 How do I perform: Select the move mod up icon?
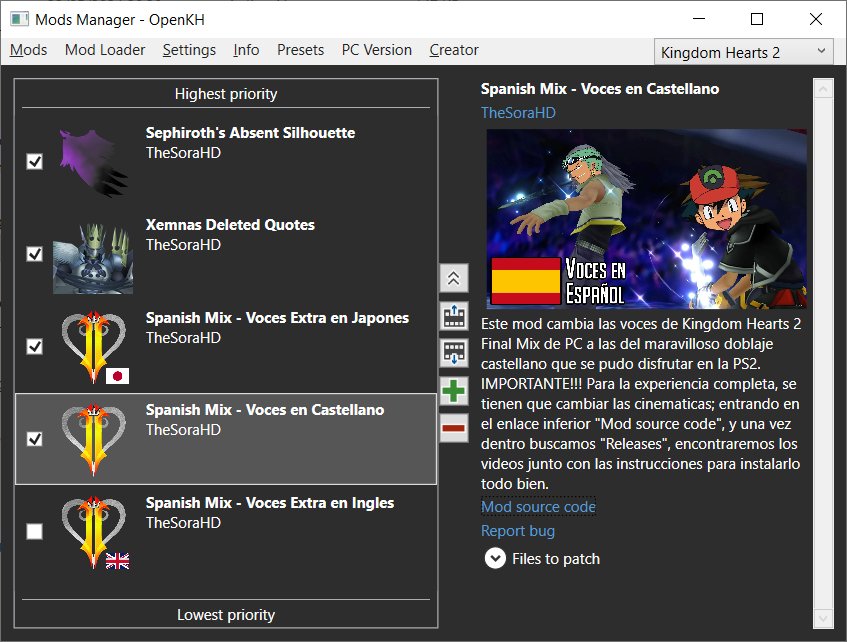tap(454, 316)
